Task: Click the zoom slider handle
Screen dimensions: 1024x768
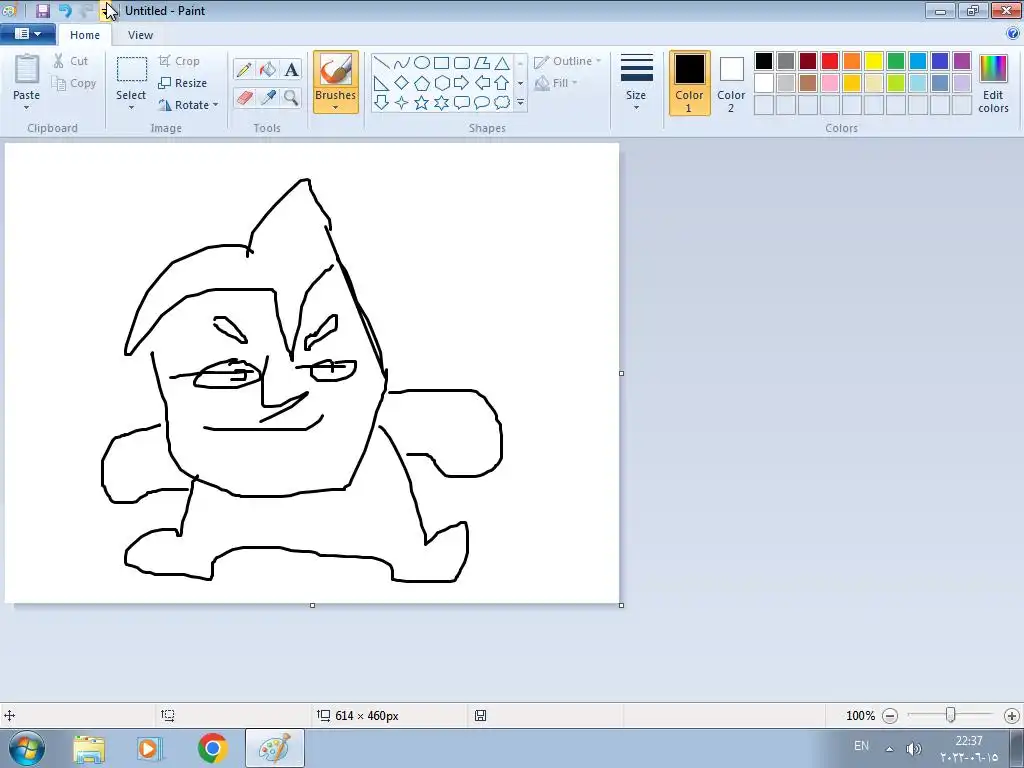Action: pyautogui.click(x=951, y=715)
